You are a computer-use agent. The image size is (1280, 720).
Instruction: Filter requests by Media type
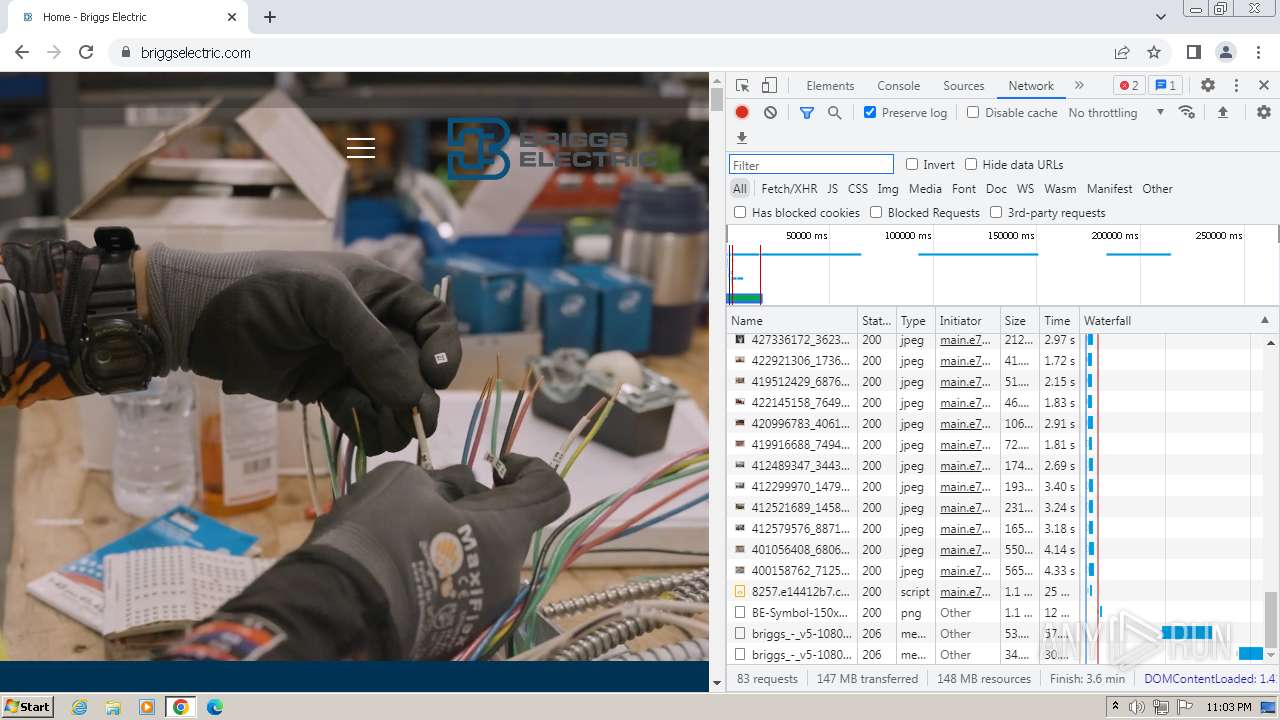[925, 189]
